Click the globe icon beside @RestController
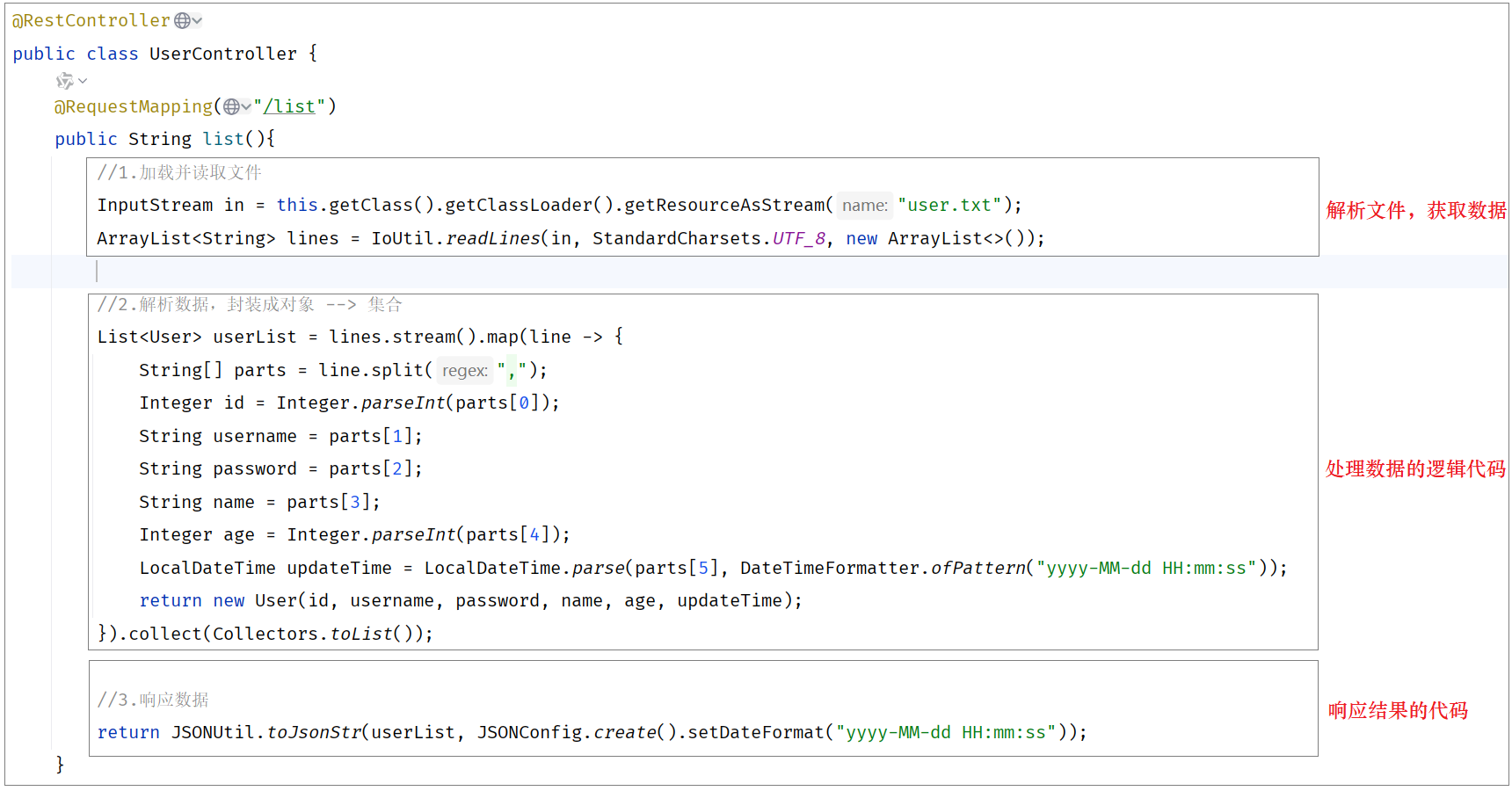The image size is (1512, 791). pyautogui.click(x=182, y=20)
